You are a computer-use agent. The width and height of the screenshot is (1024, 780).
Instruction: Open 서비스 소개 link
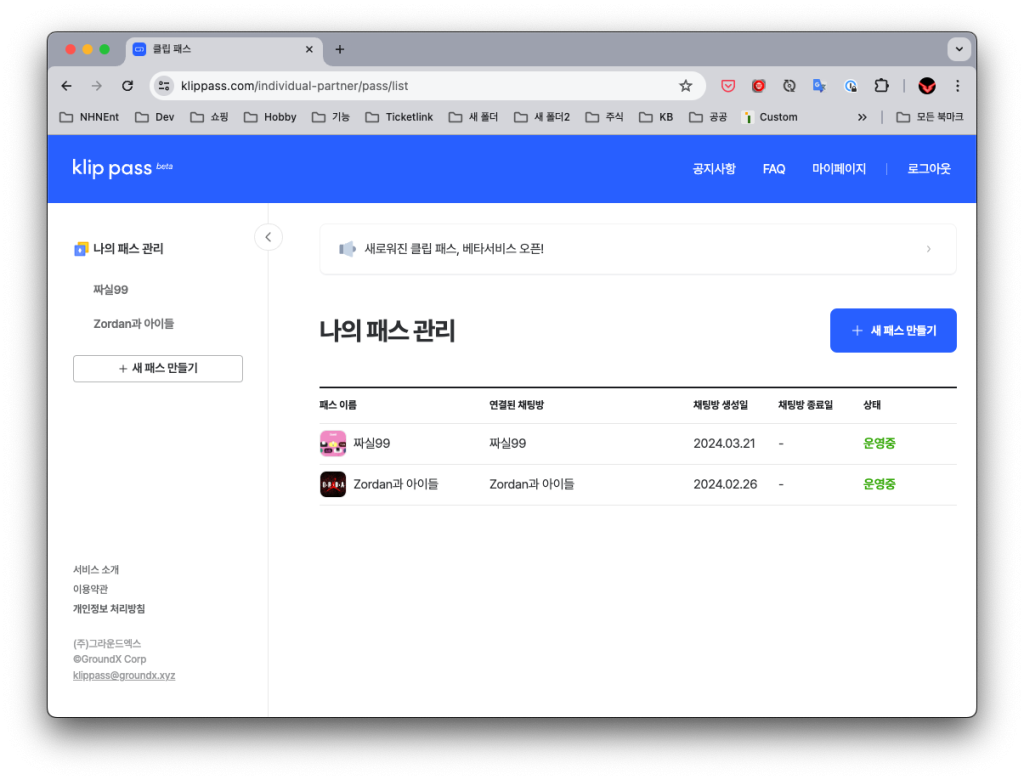(x=95, y=570)
